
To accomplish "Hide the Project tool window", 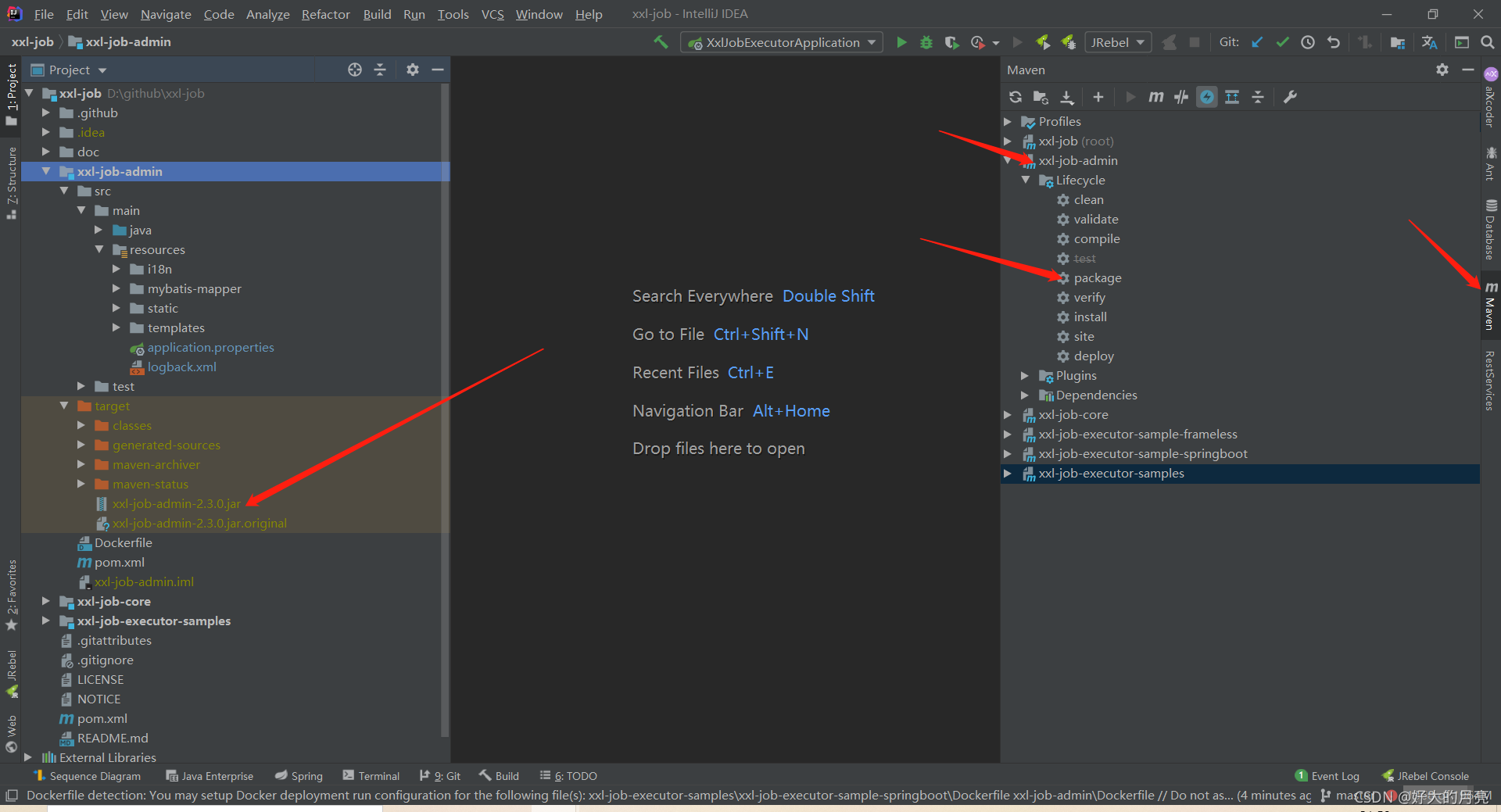I will pos(438,70).
